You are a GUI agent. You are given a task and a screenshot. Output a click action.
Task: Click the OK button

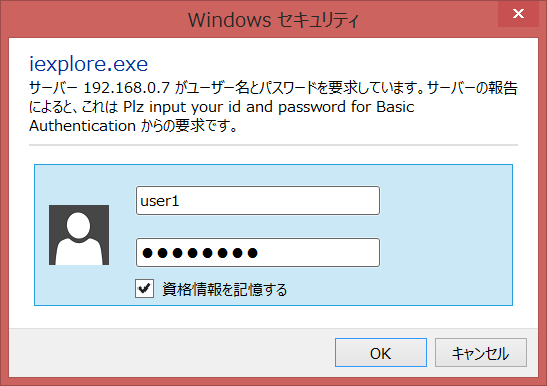(x=381, y=352)
